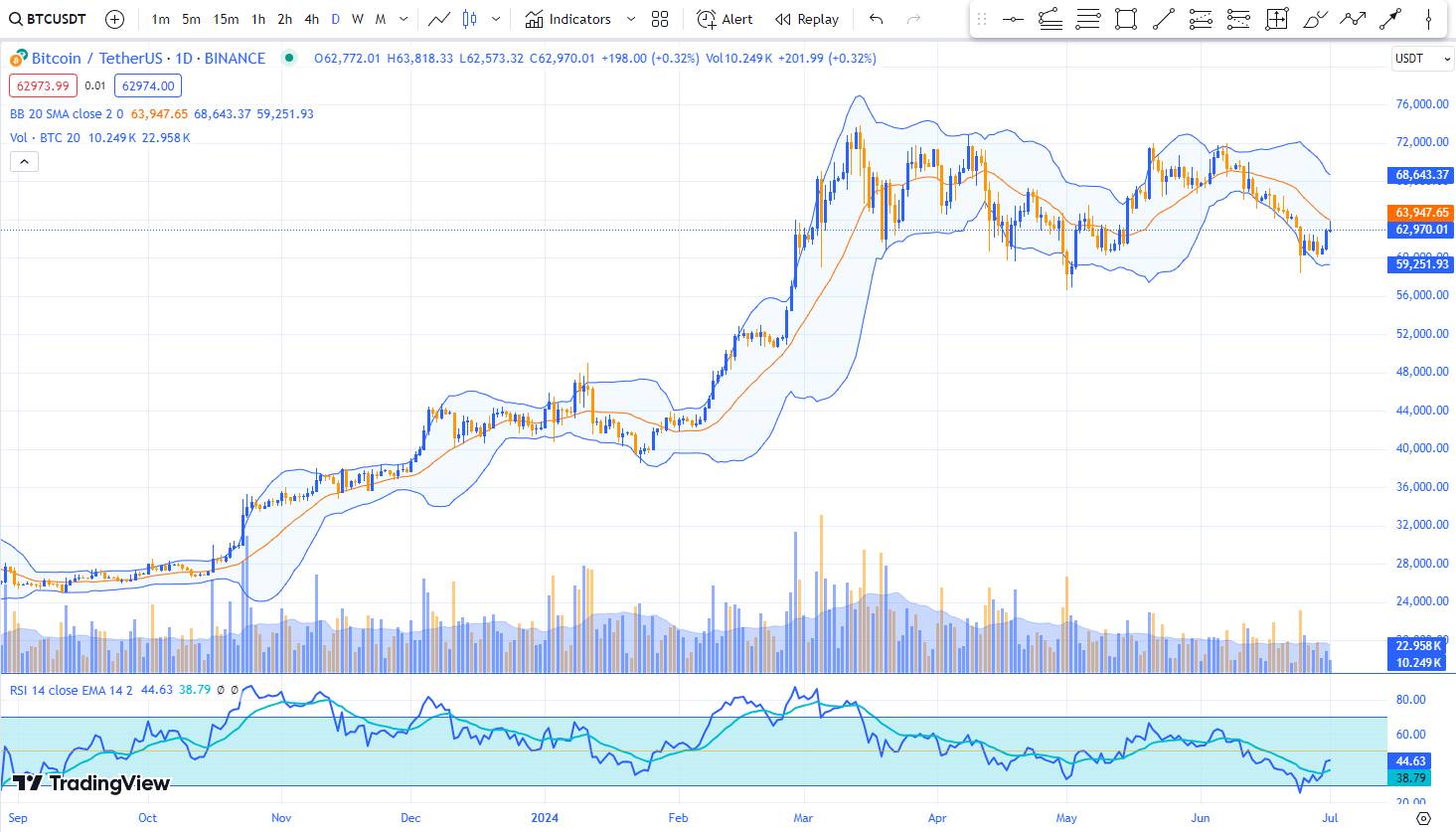Viewport: 1456px width, 832px height.
Task: Click the orange 63,947.65 basis price label
Action: click(x=1422, y=213)
